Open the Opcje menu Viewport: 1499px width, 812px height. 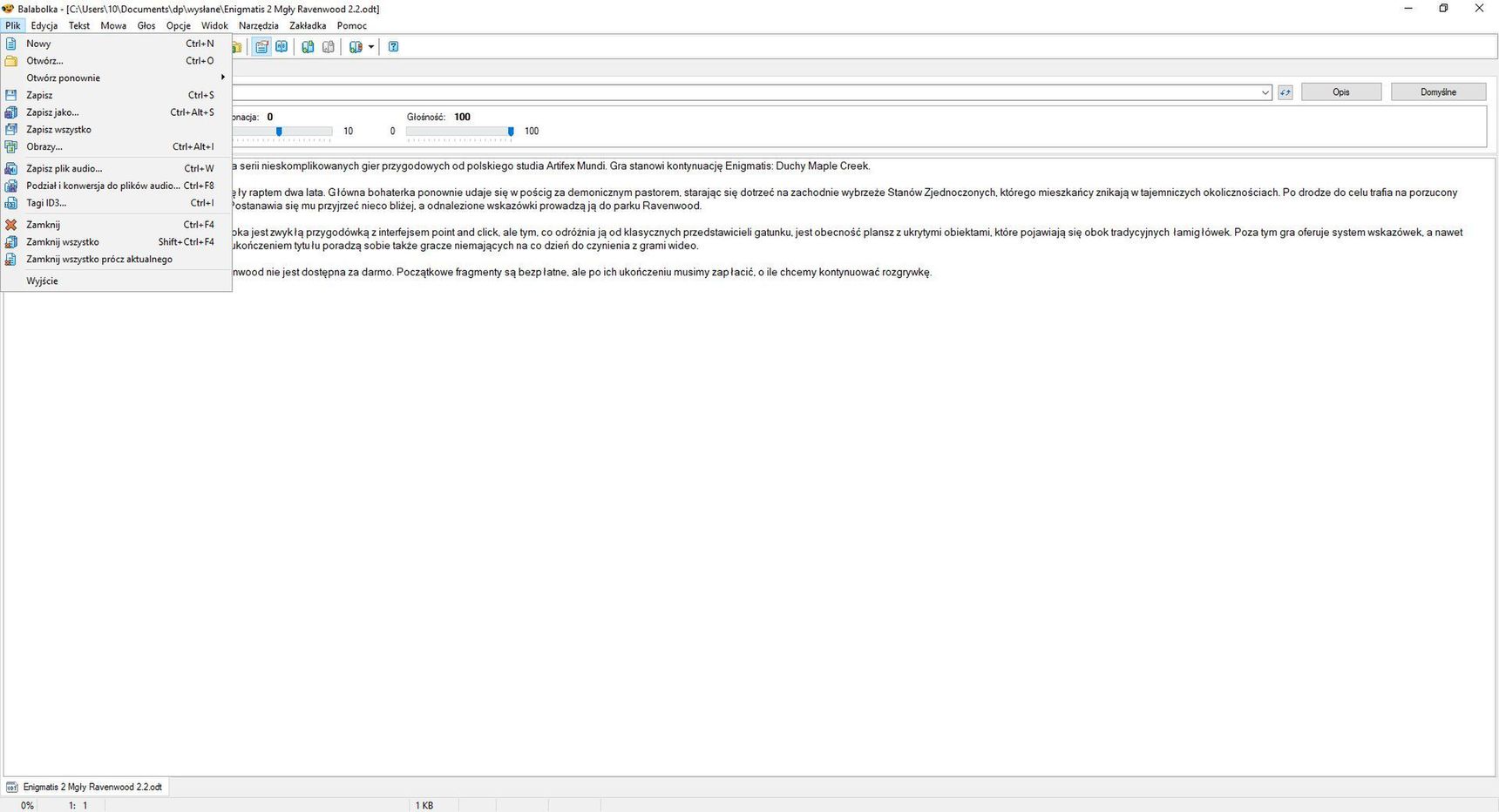pos(179,25)
